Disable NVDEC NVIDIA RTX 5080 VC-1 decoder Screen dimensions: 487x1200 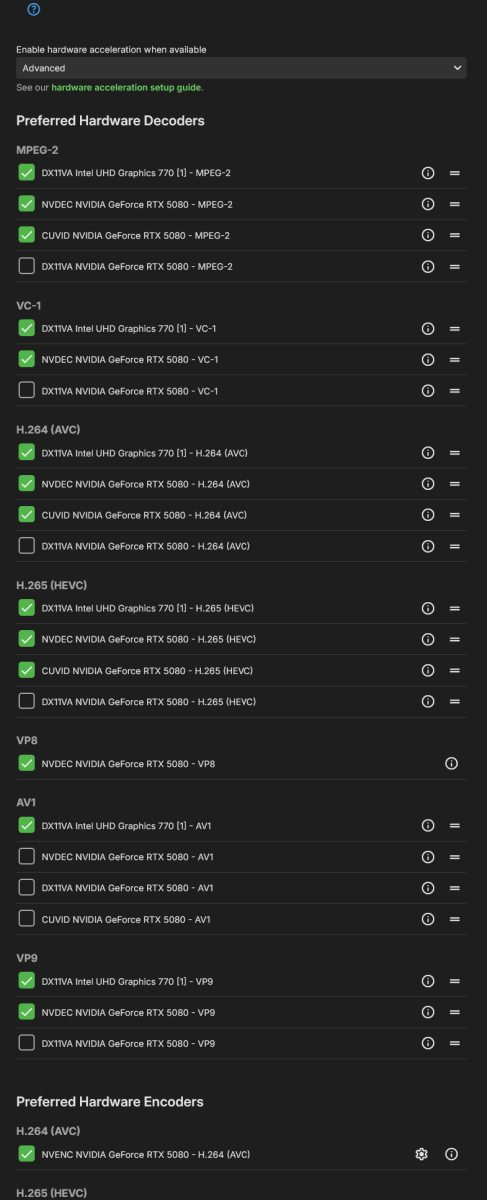[x=27, y=359]
